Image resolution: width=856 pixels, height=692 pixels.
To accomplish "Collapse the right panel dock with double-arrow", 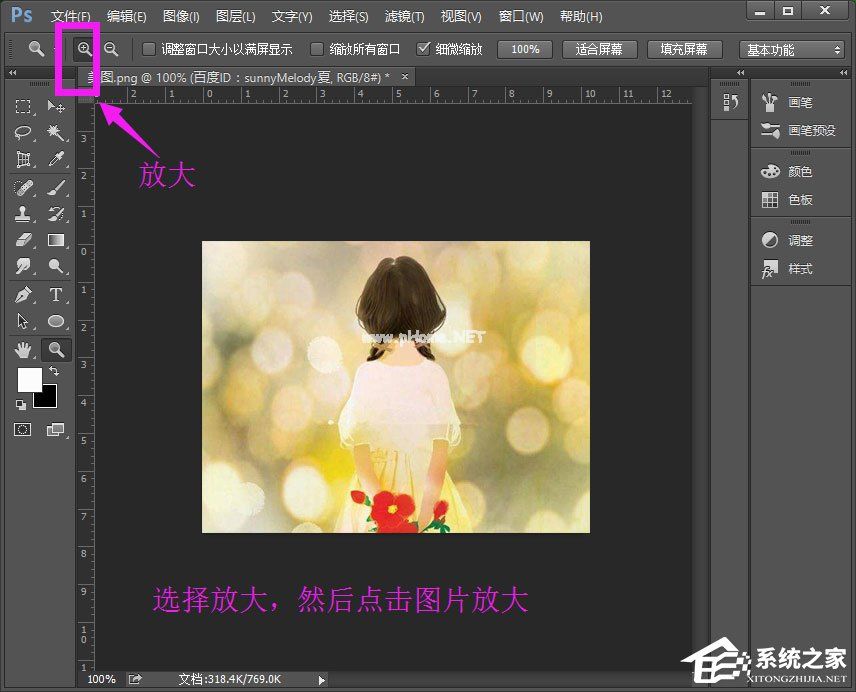I will point(843,73).
